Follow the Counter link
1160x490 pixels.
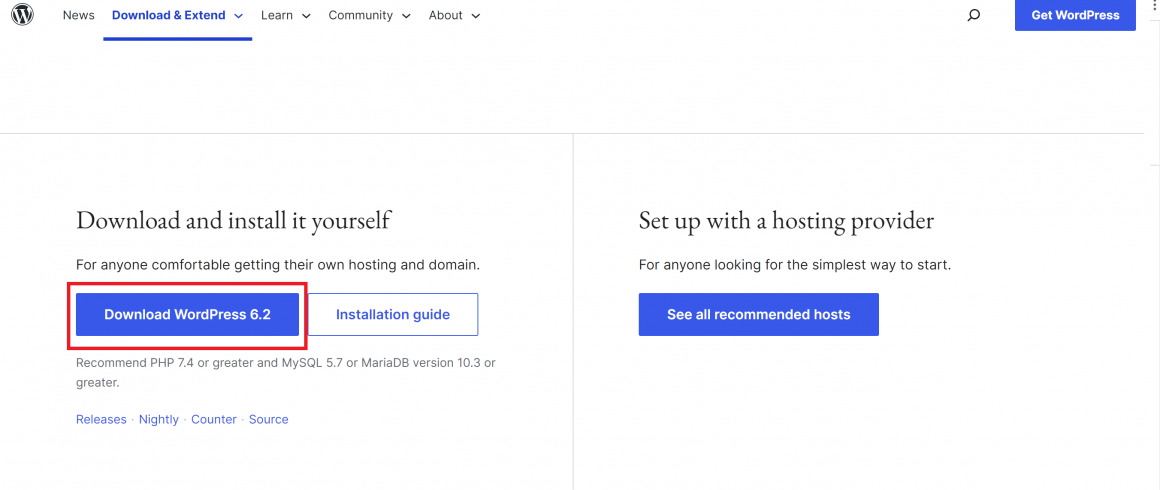tap(214, 419)
